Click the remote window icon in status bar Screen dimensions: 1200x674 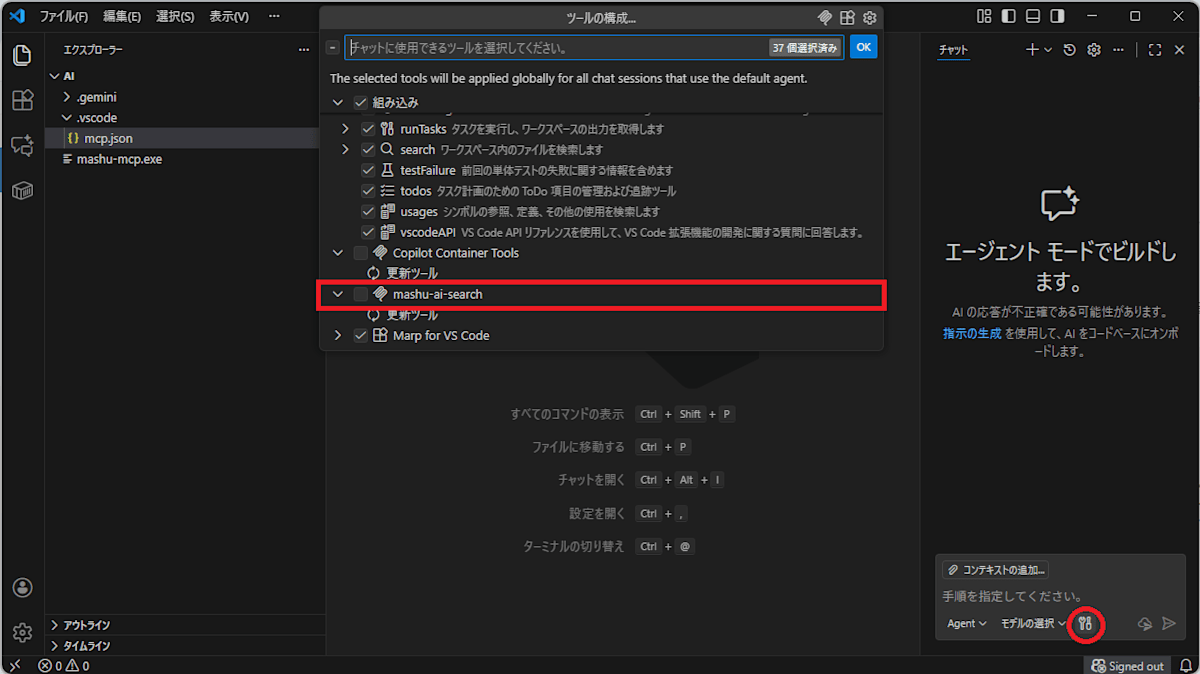pyautogui.click(x=16, y=665)
